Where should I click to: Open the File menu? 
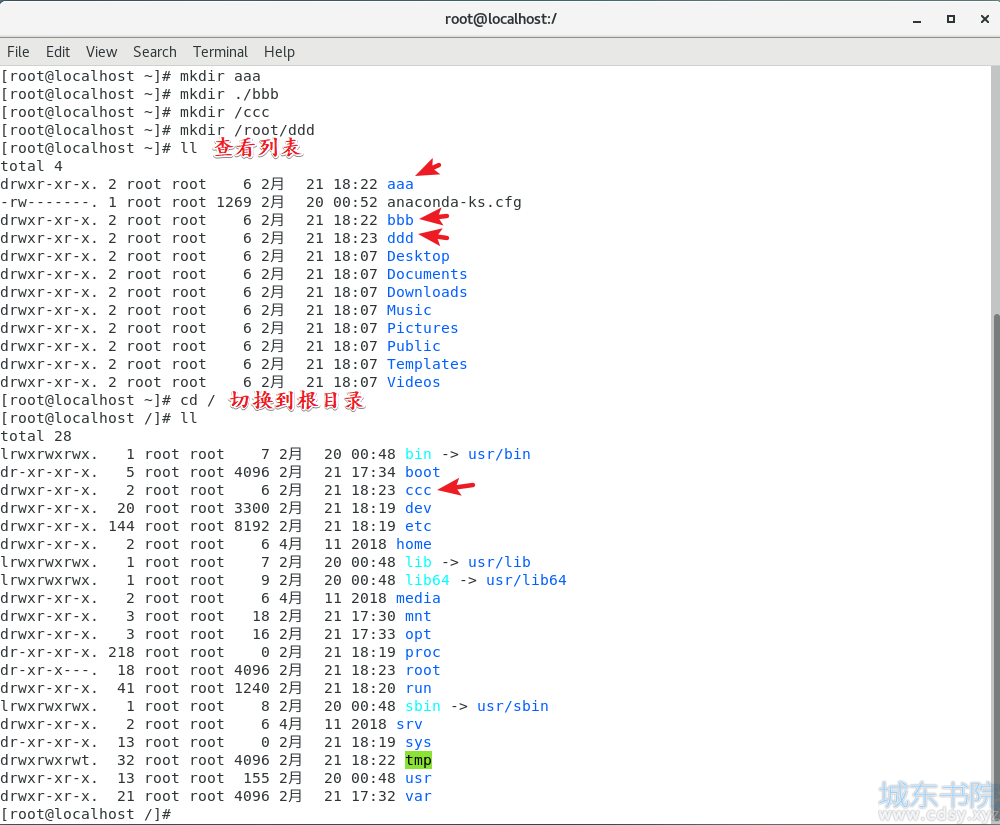[x=18, y=52]
